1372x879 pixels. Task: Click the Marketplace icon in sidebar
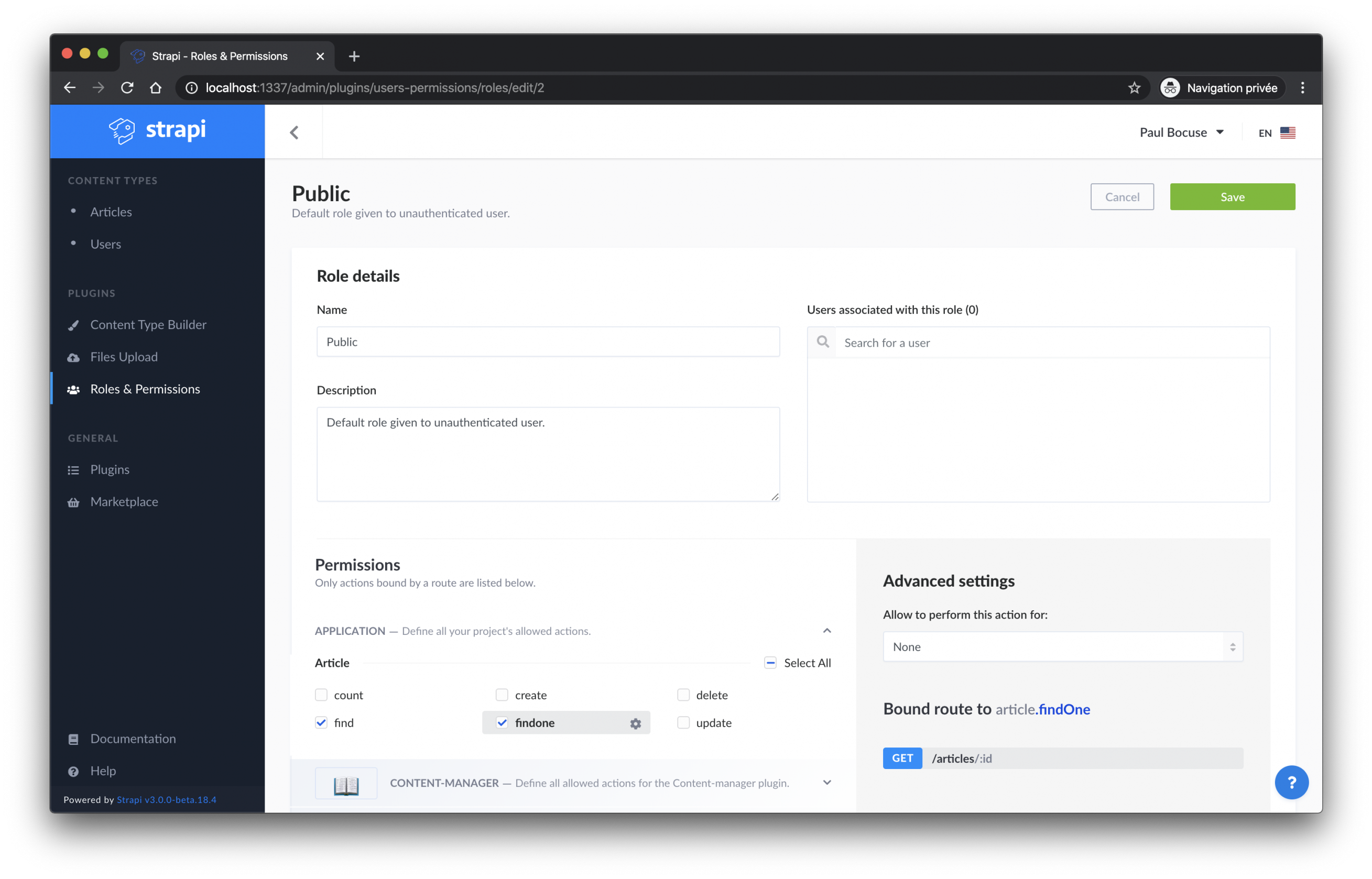click(74, 502)
